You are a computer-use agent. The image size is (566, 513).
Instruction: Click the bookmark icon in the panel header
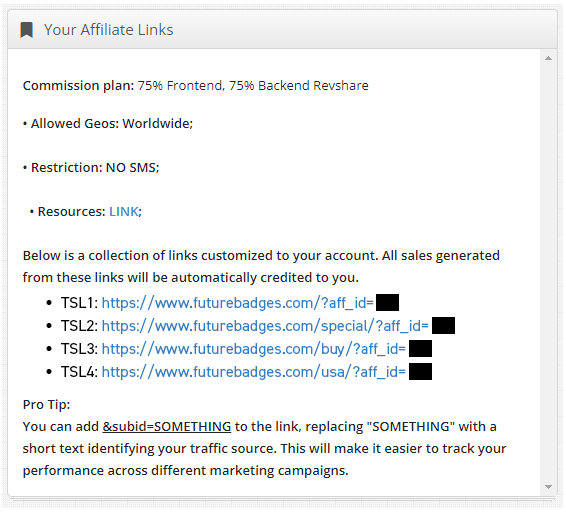coord(26,30)
